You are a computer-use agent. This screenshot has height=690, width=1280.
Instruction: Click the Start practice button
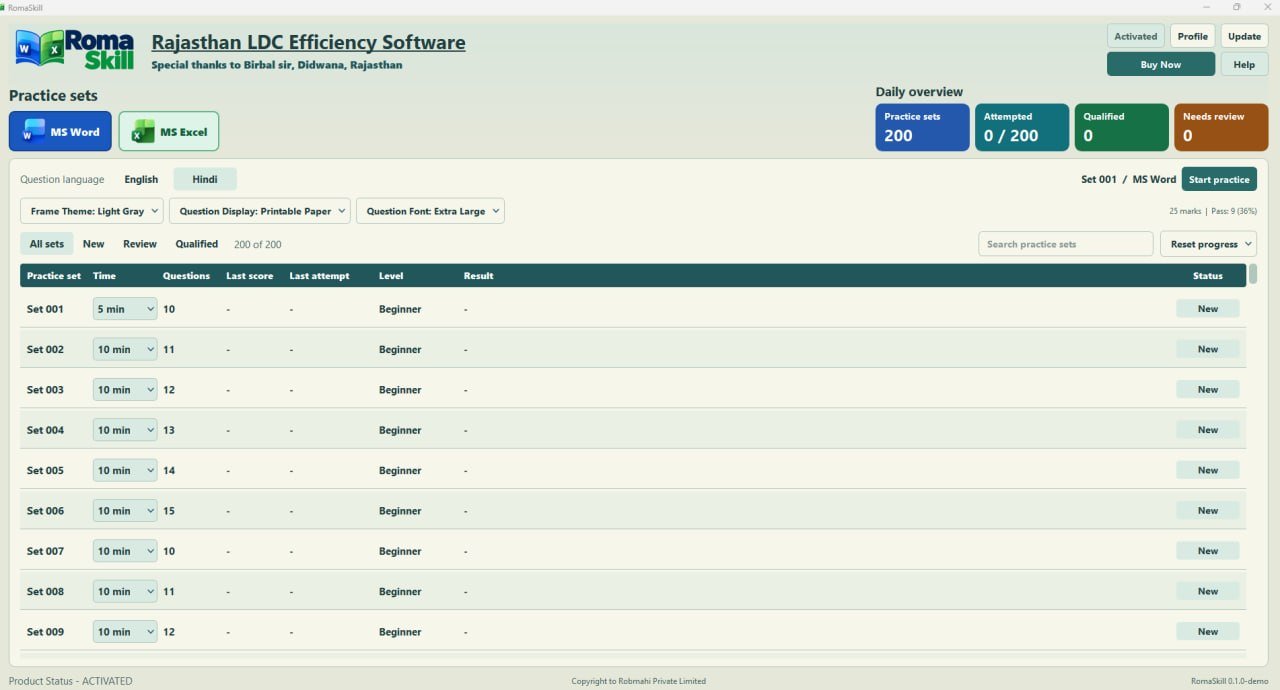1219,179
